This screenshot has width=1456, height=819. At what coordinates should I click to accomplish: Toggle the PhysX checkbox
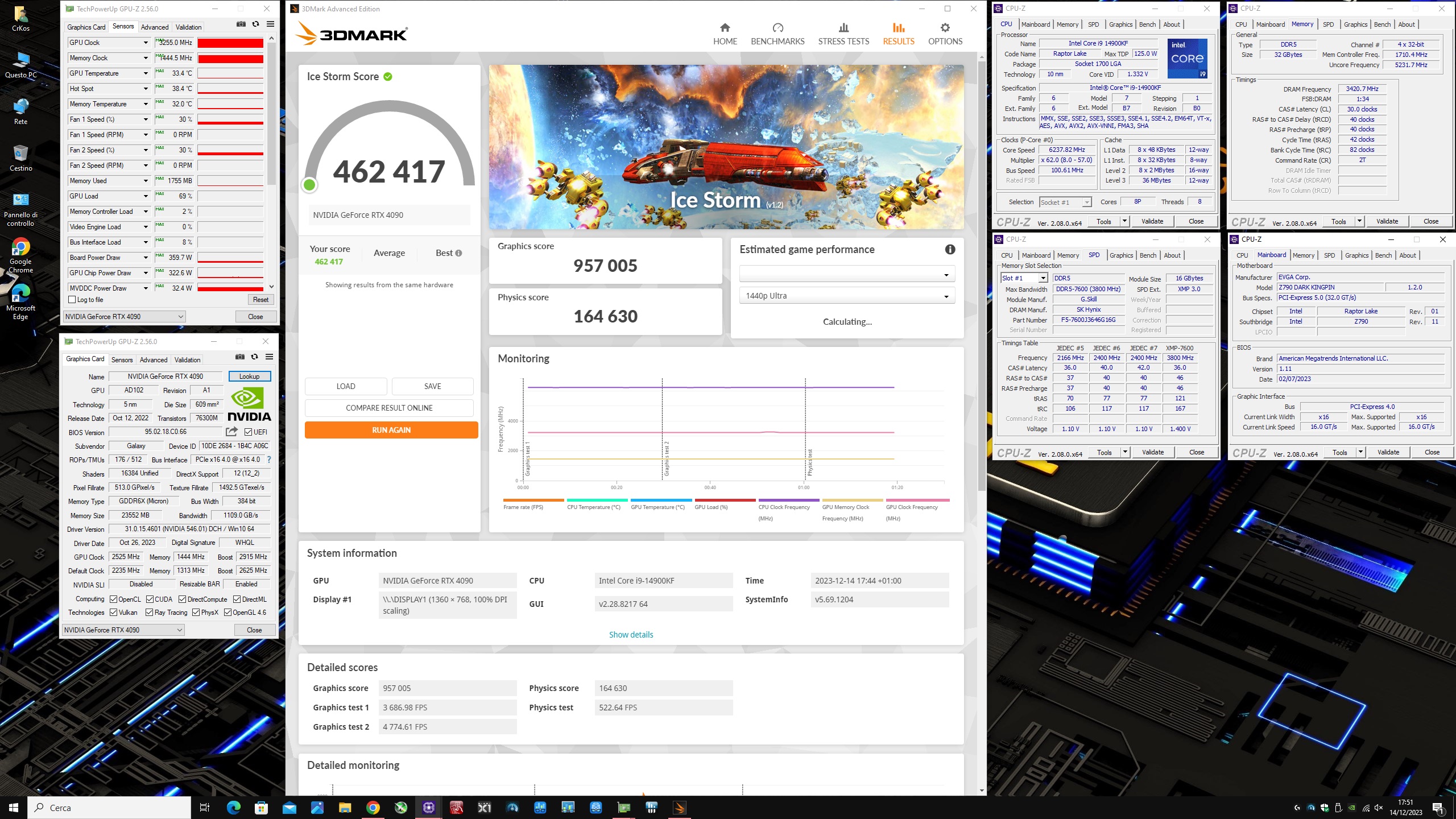196,613
